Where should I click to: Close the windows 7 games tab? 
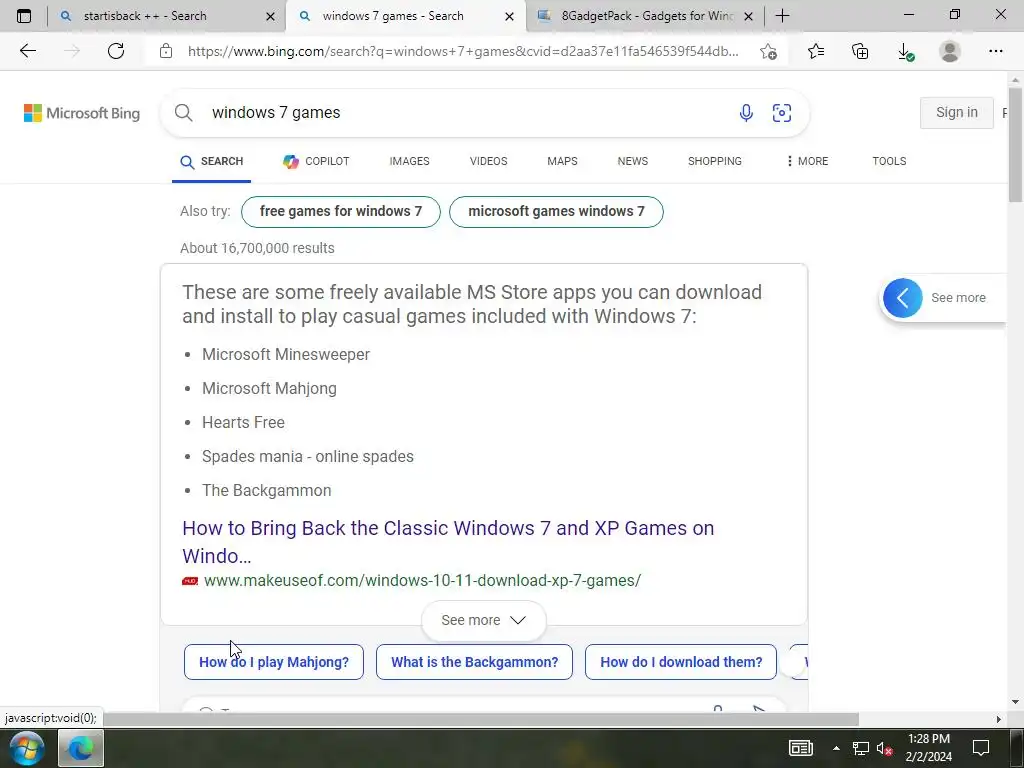(509, 16)
